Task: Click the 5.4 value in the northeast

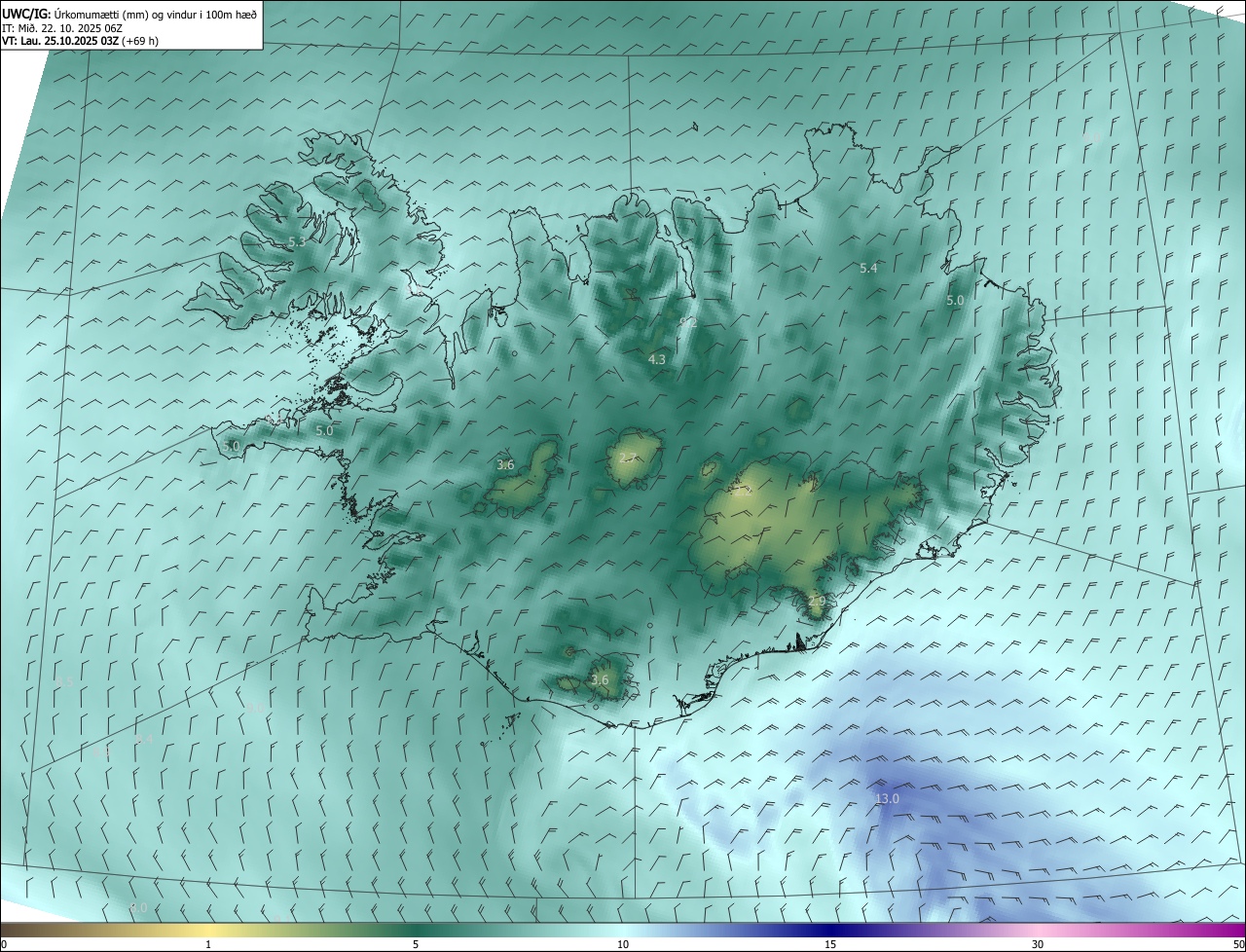Action: pyautogui.click(x=868, y=268)
